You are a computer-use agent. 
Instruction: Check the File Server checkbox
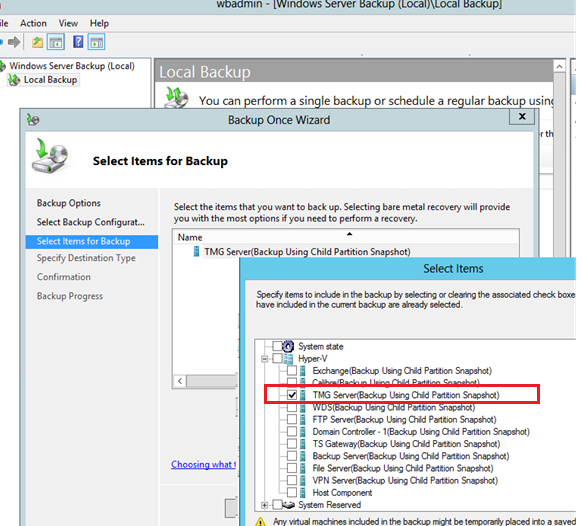coord(292,468)
